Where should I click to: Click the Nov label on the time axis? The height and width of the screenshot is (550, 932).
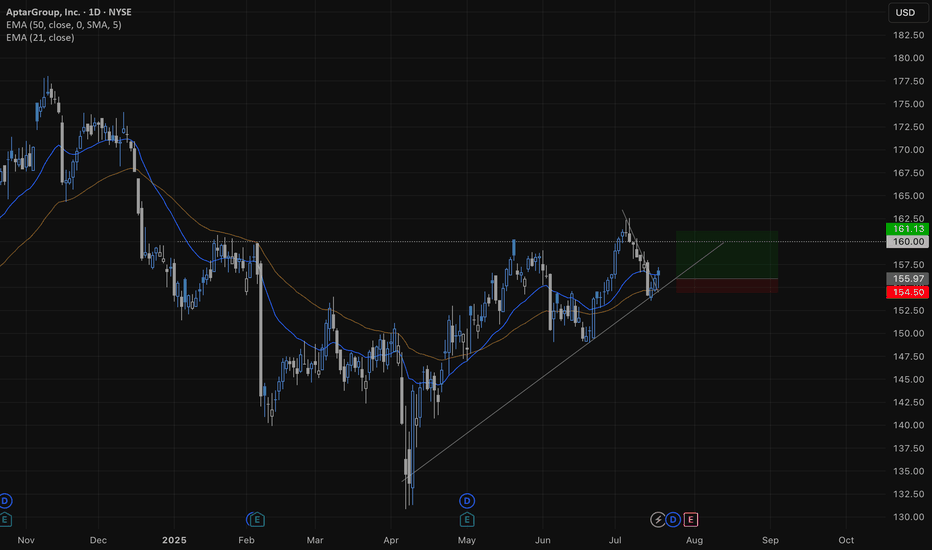[x=26, y=540]
